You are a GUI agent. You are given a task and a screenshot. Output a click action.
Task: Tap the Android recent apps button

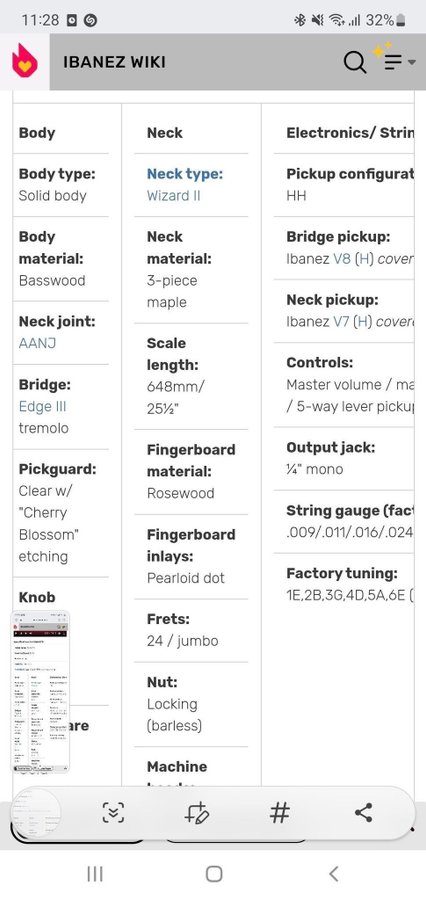[95, 874]
